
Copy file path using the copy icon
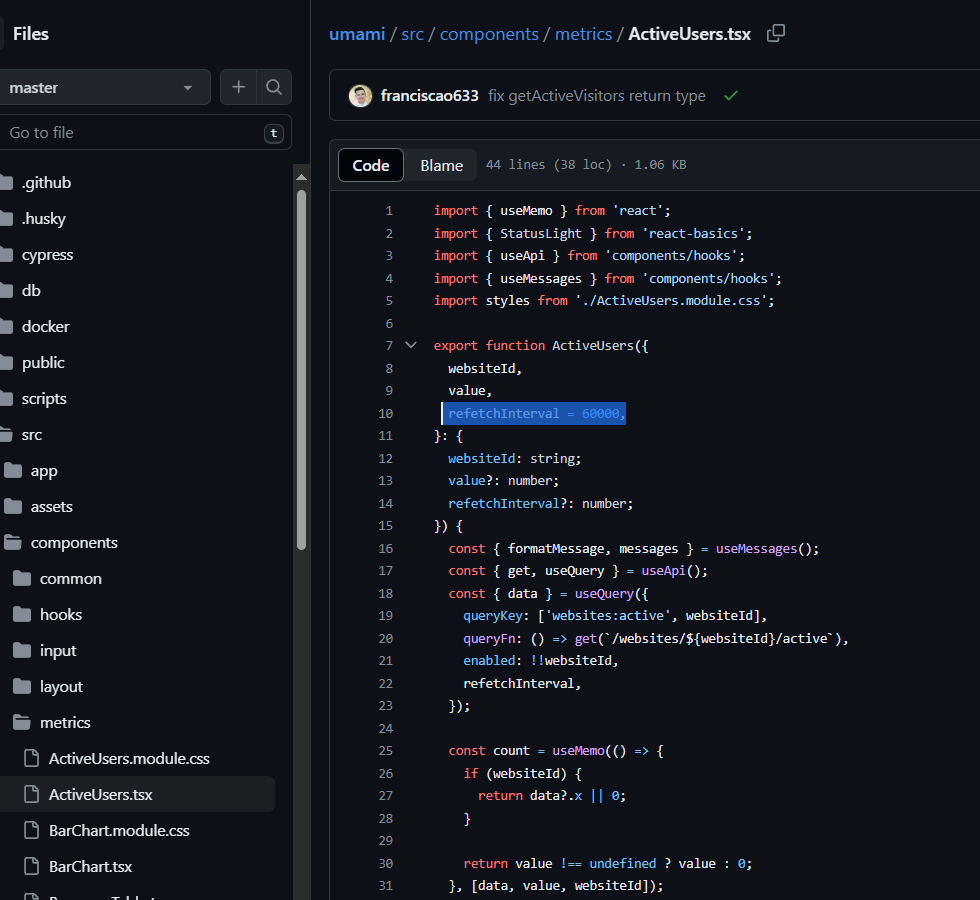[x=776, y=33]
